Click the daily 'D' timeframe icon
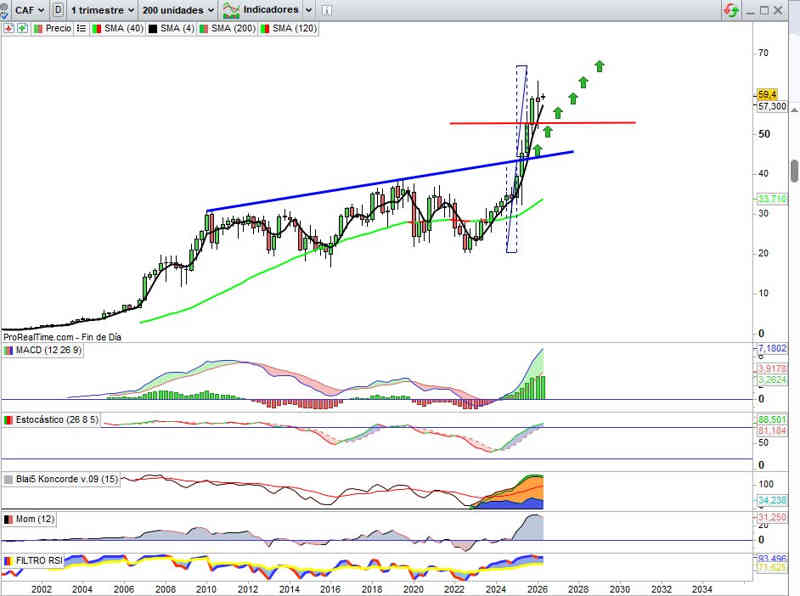The width and height of the screenshot is (800, 596). click(59, 10)
